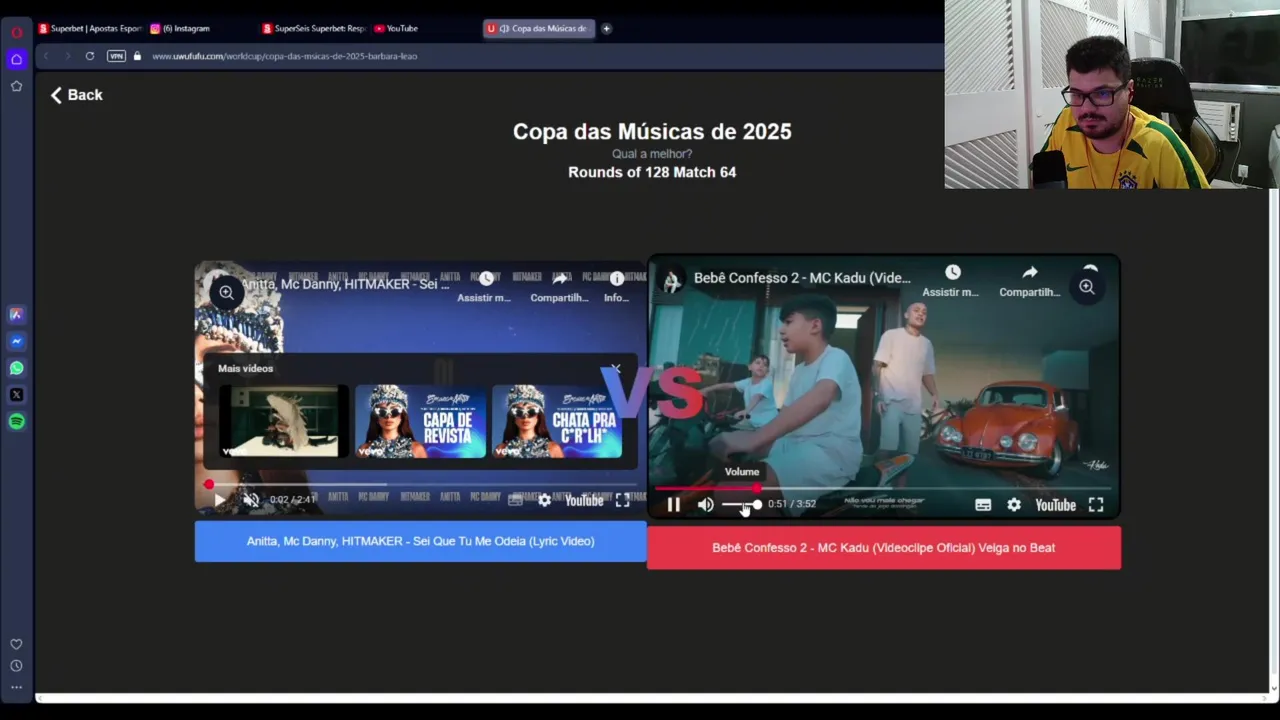Image resolution: width=1280 pixels, height=720 pixels.
Task: Click the browser forward arrow
Action: (x=67, y=56)
